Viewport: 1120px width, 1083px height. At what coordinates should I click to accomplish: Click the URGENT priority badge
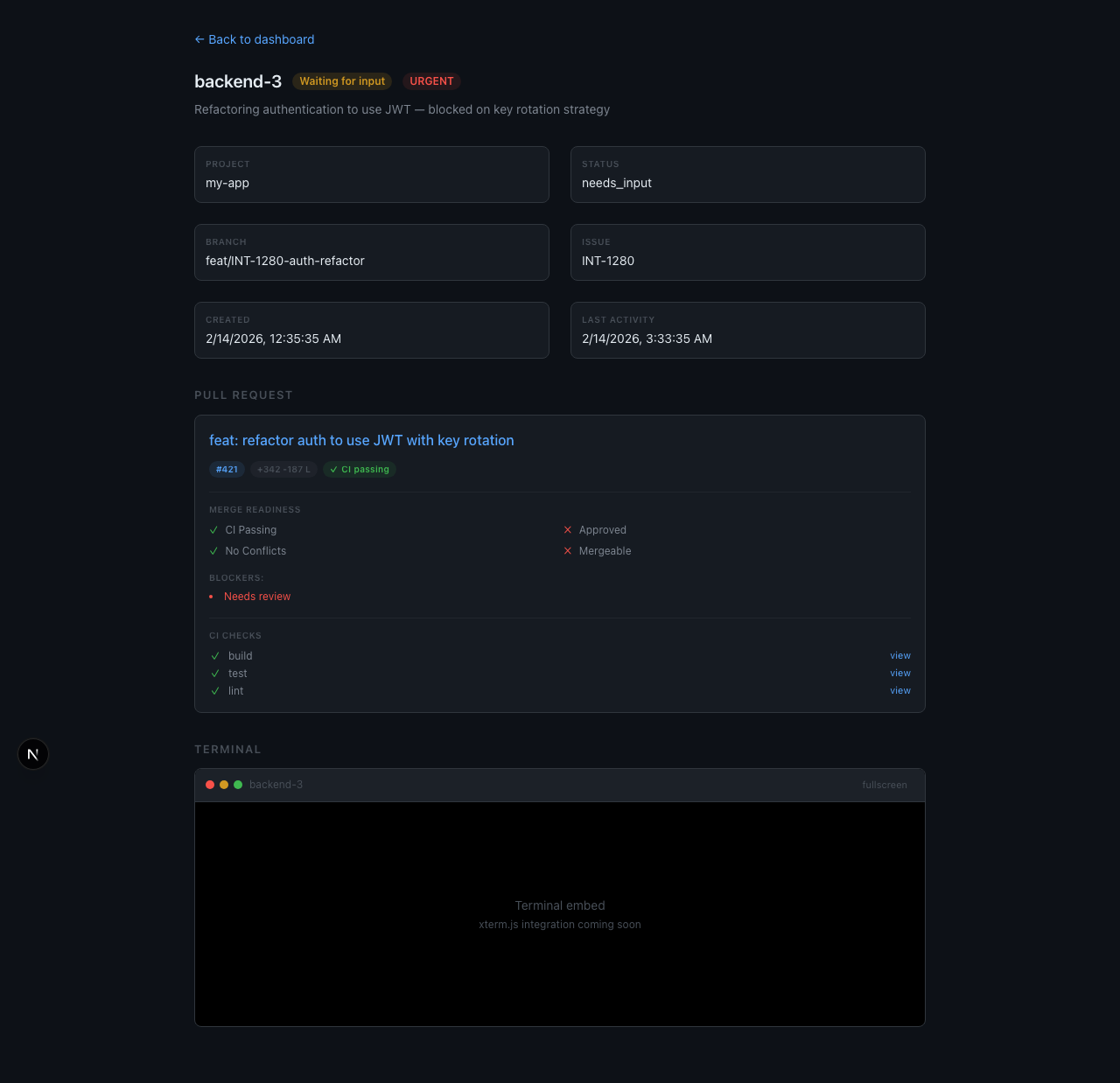click(x=431, y=81)
